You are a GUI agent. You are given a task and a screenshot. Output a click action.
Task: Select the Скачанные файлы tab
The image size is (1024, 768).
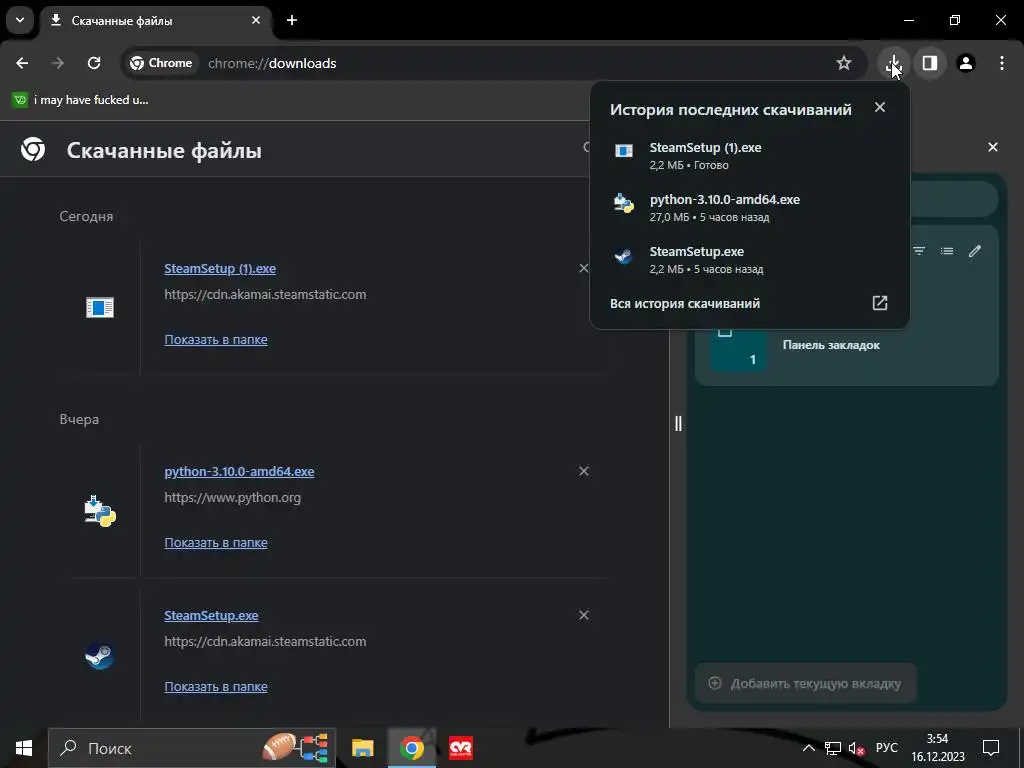point(156,20)
